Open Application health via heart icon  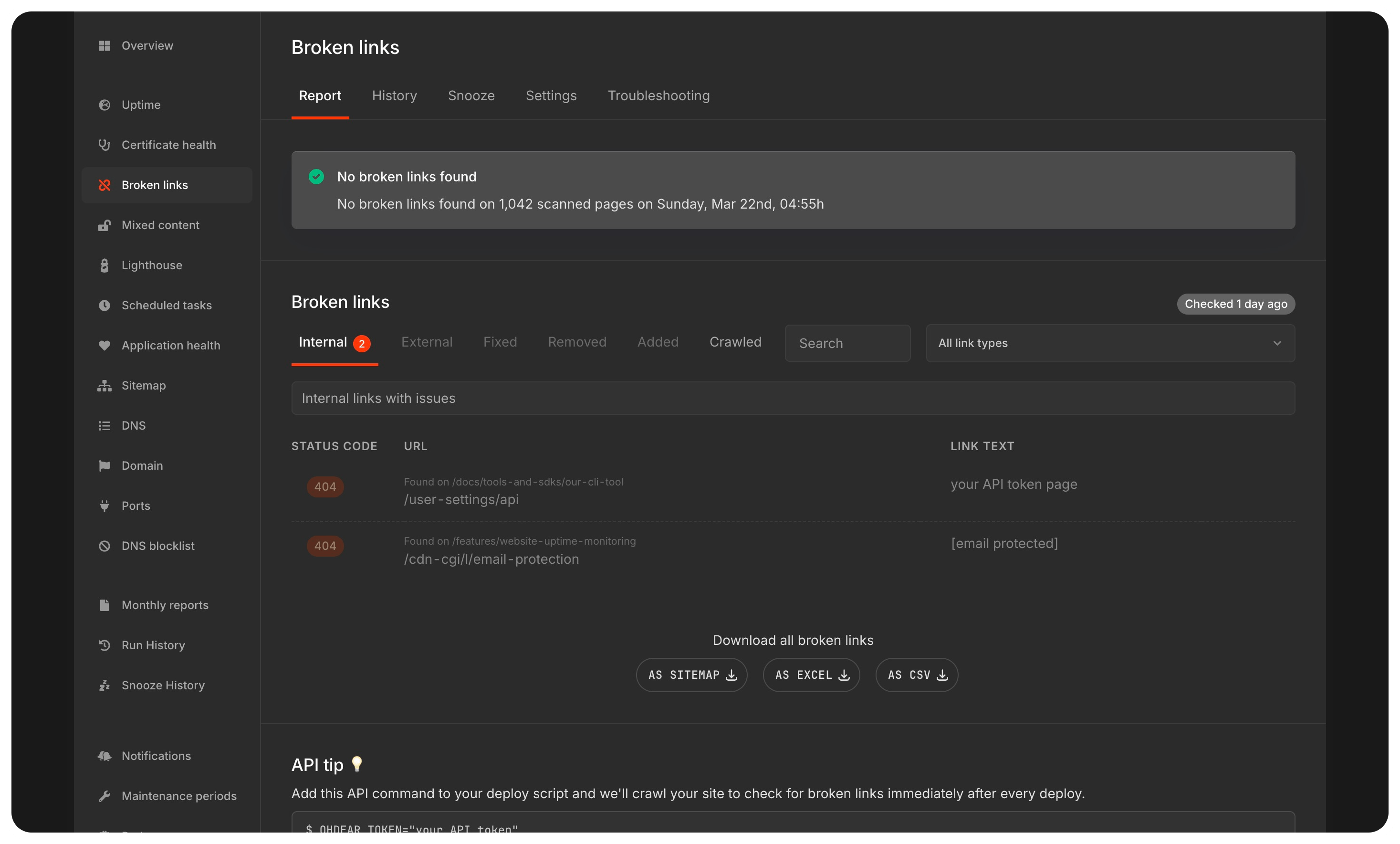coord(104,345)
